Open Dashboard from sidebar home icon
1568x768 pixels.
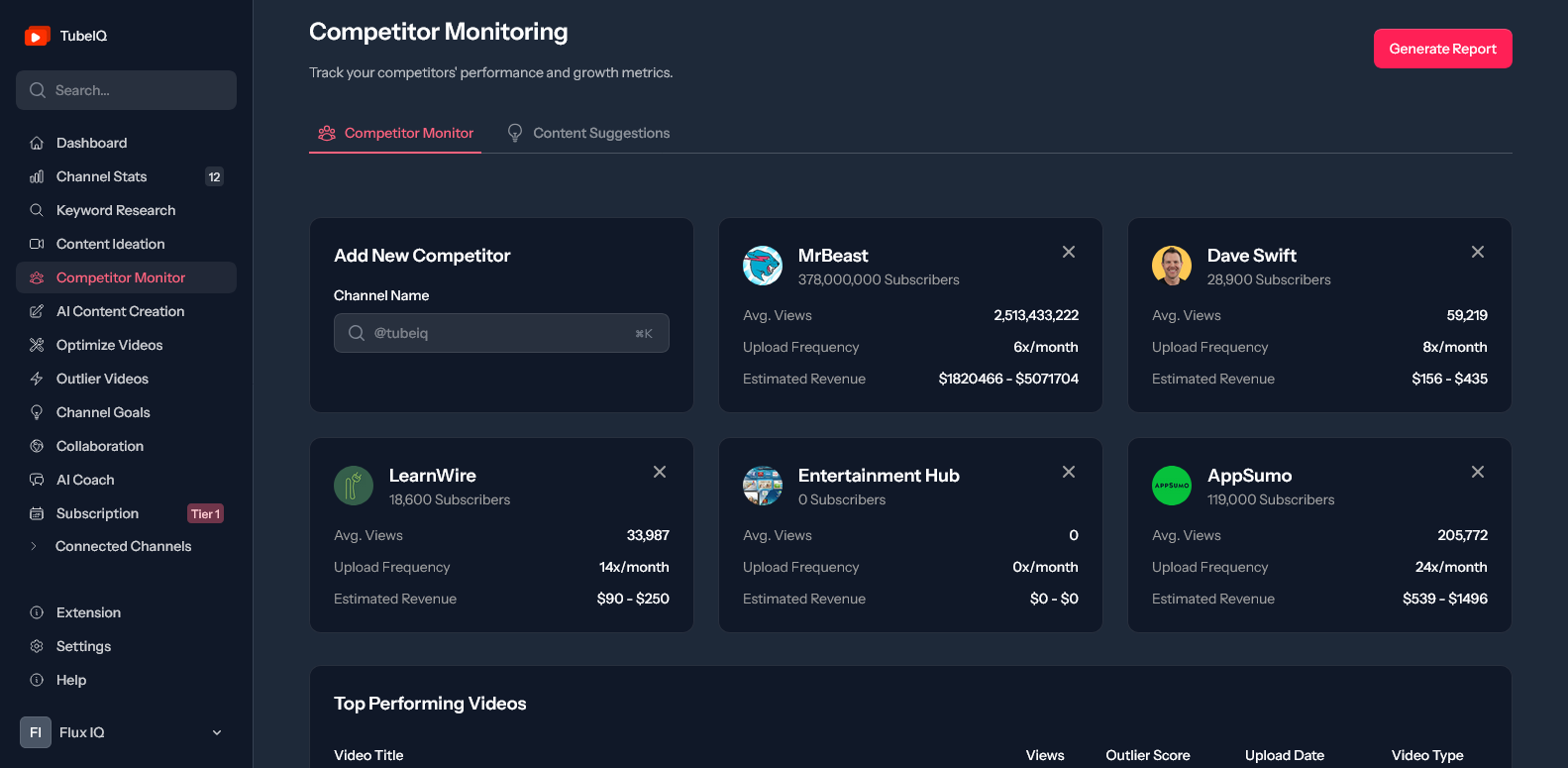click(37, 143)
